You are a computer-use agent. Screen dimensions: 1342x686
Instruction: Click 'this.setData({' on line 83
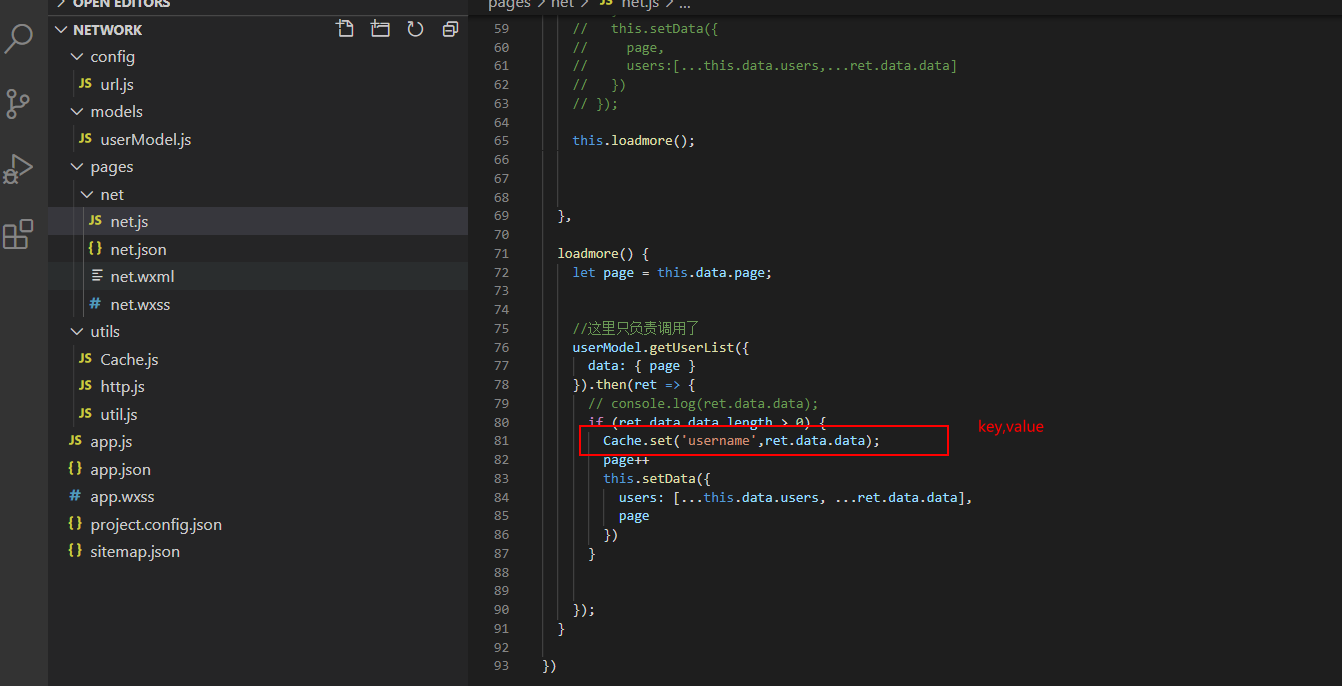pyautogui.click(x=657, y=479)
